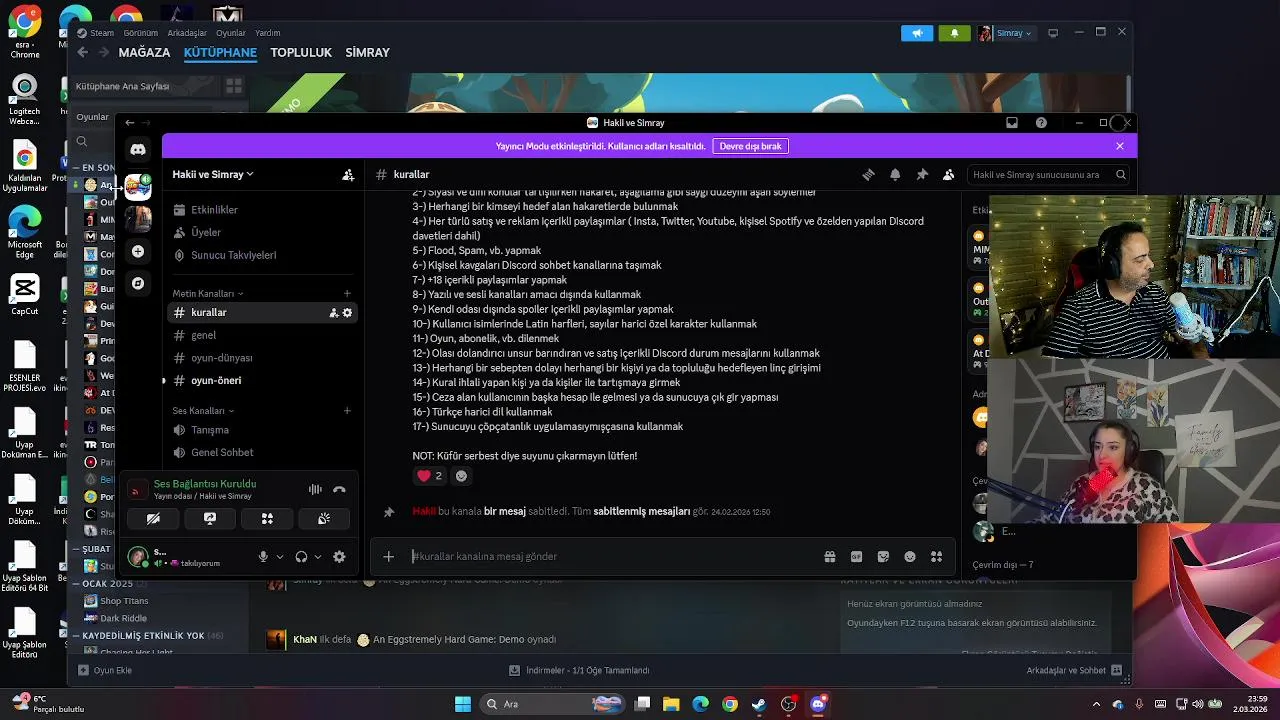
Task: Open pinned messages pin icon
Action: (x=922, y=174)
